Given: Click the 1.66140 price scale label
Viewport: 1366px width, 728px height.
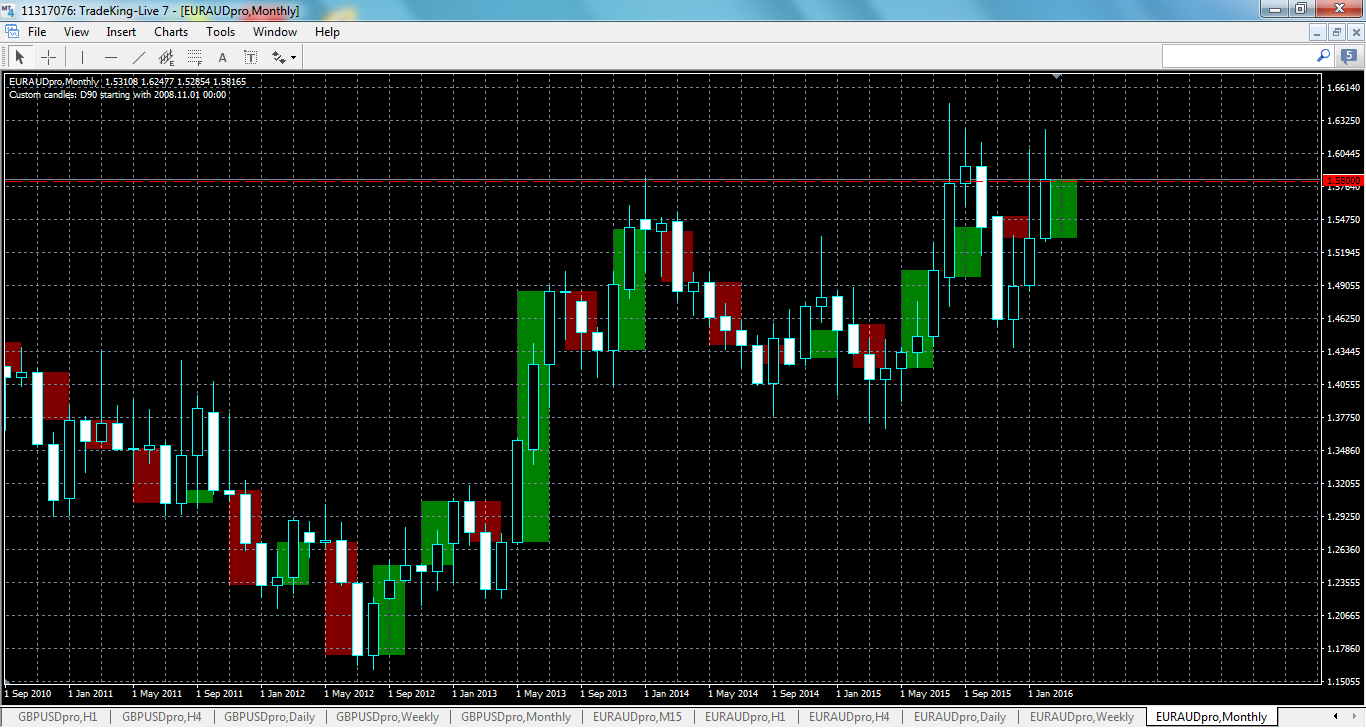Looking at the screenshot, I should point(1342,88).
